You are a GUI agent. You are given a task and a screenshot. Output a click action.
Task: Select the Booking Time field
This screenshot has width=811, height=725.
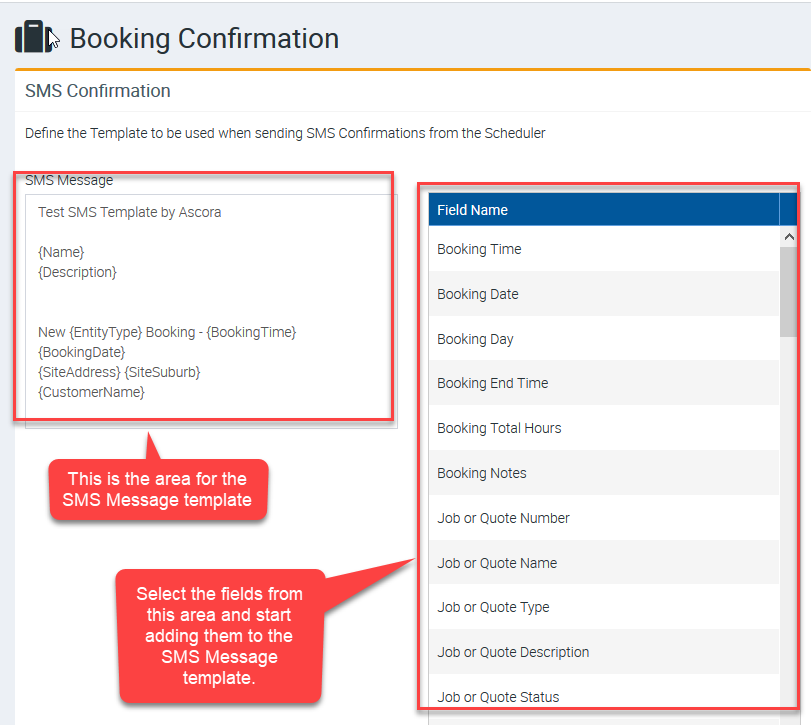pos(479,249)
